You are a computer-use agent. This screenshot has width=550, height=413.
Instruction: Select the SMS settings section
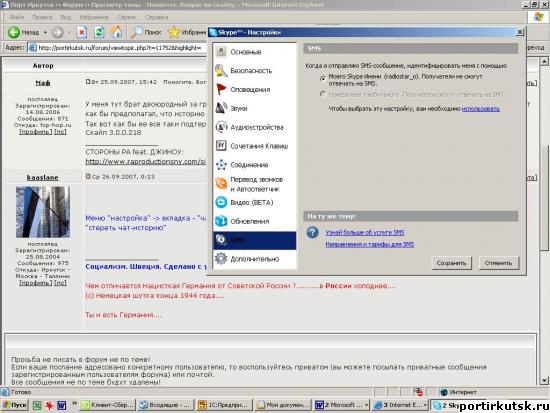tap(254, 240)
